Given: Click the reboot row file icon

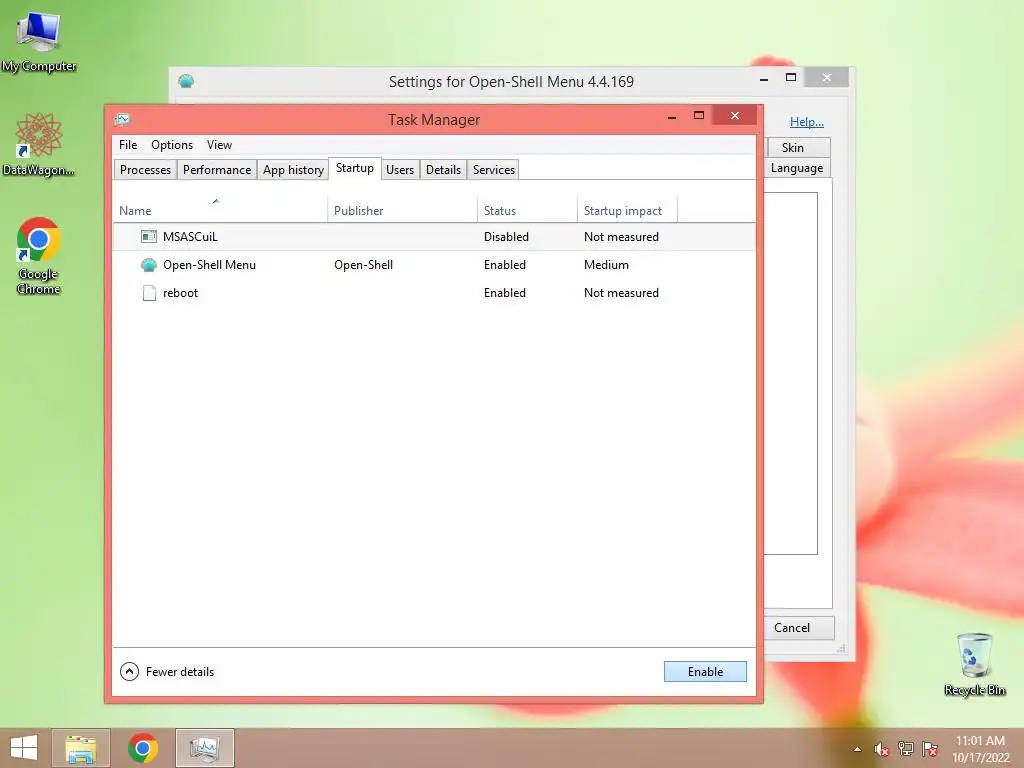Looking at the screenshot, I should [x=149, y=293].
